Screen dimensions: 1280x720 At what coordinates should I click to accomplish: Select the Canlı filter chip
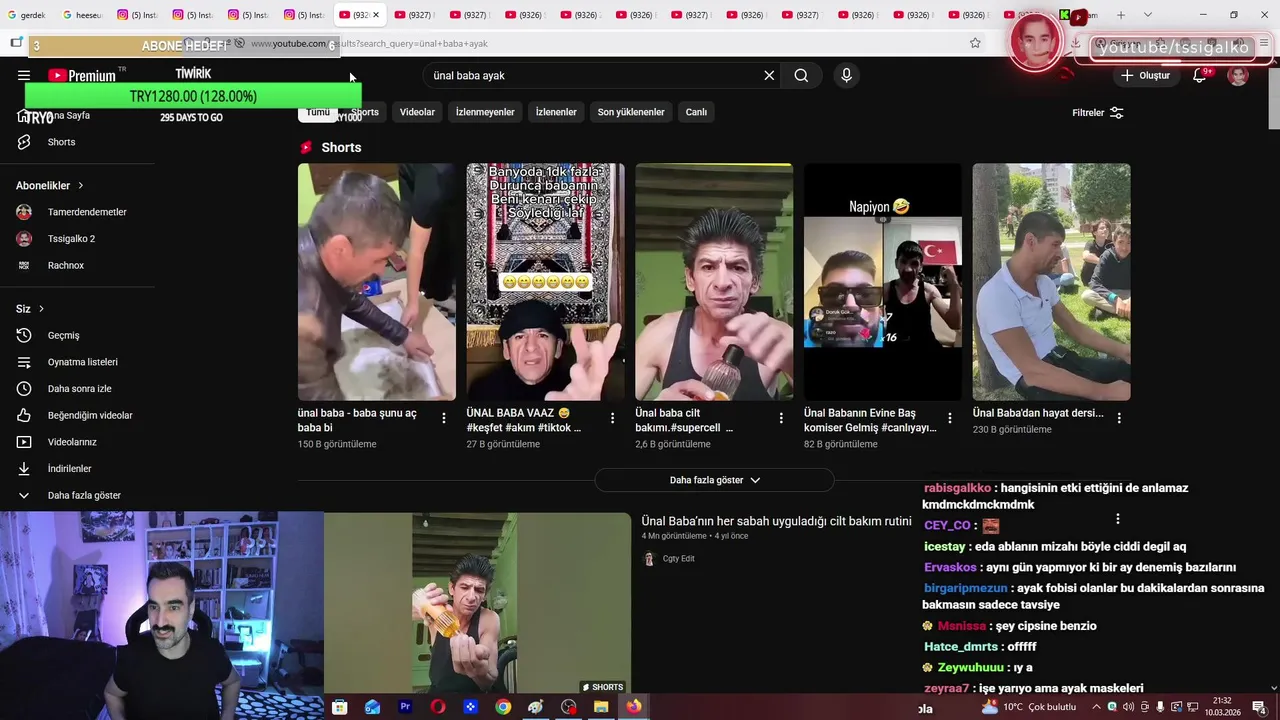(x=696, y=112)
